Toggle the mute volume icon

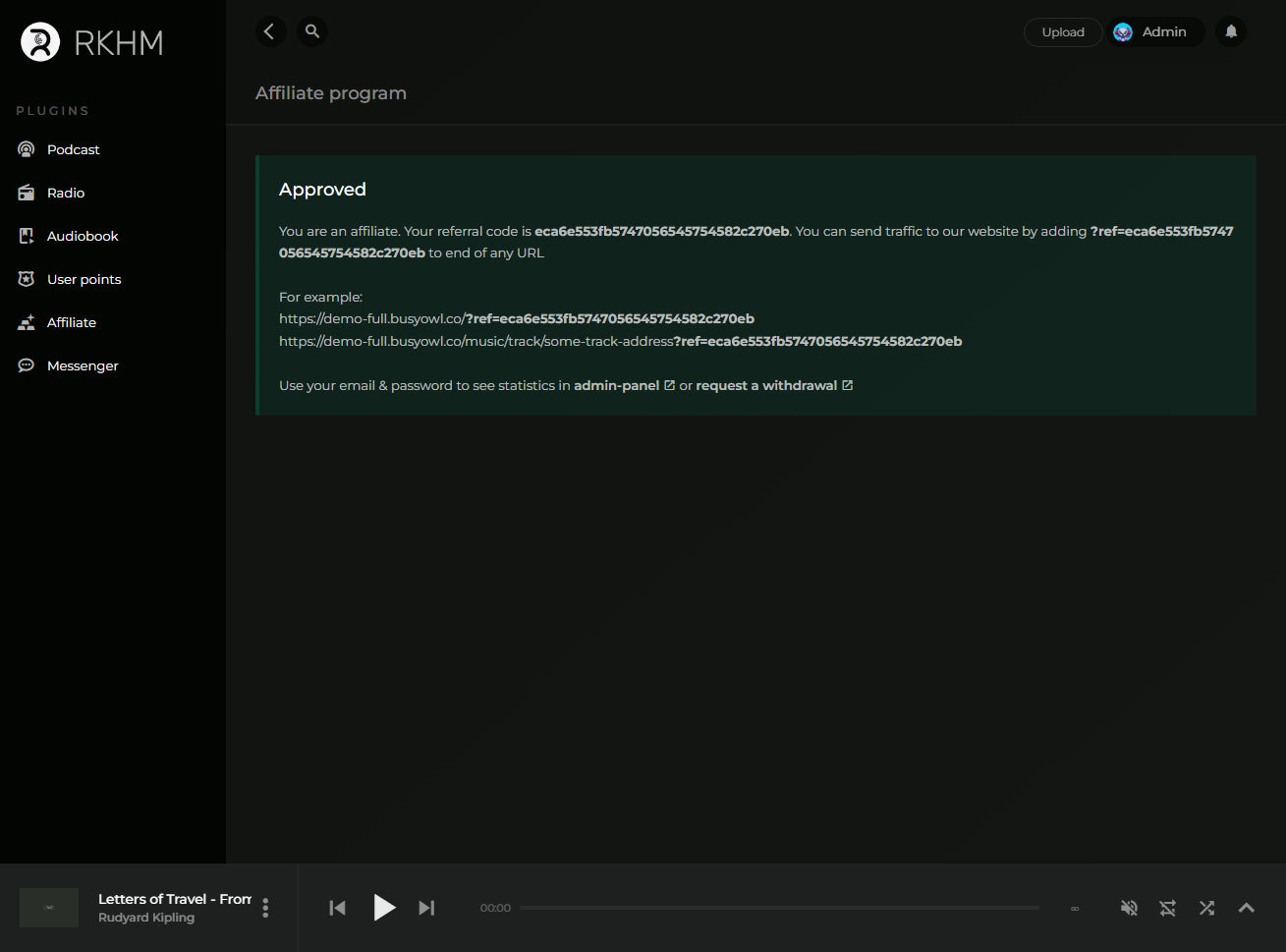pyautogui.click(x=1130, y=908)
